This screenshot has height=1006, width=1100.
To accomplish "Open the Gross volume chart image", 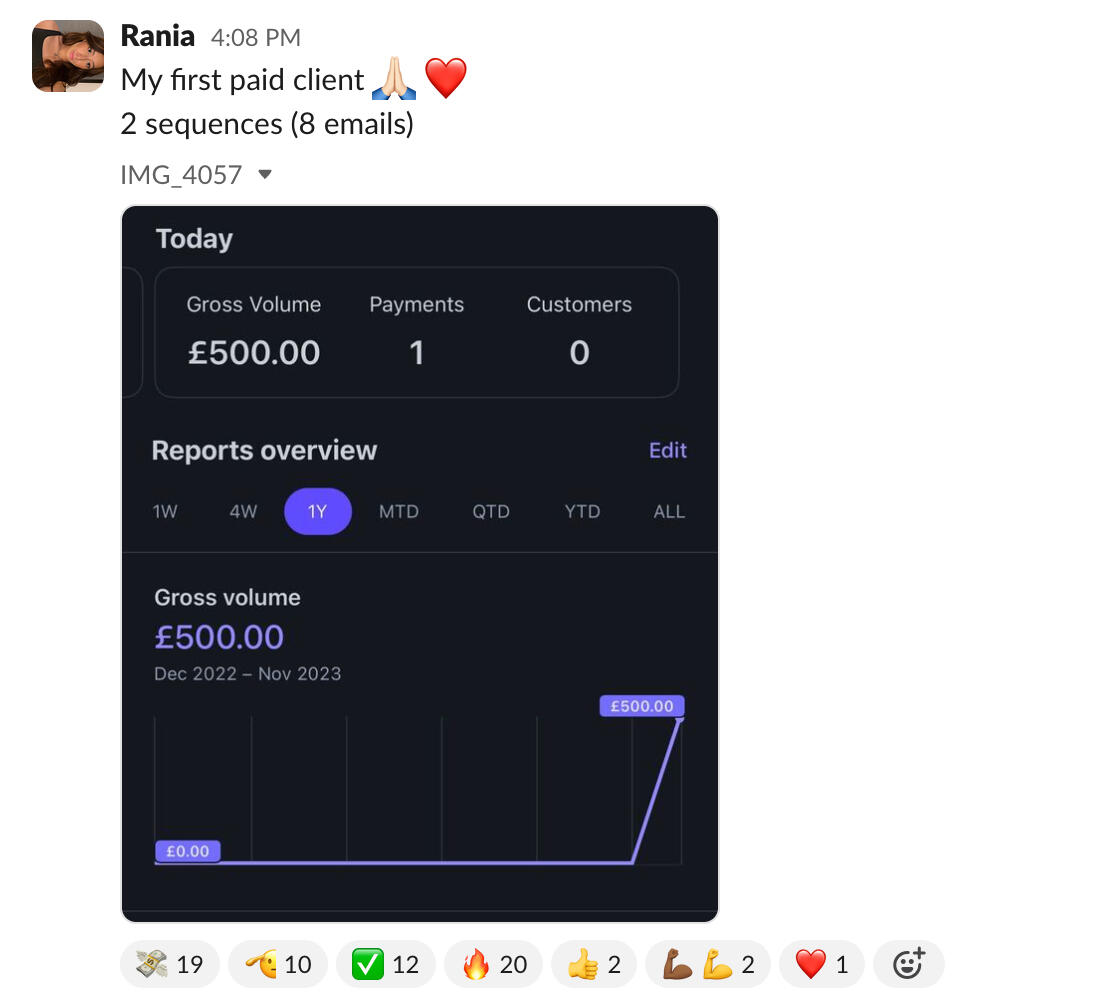I will [x=420, y=780].
